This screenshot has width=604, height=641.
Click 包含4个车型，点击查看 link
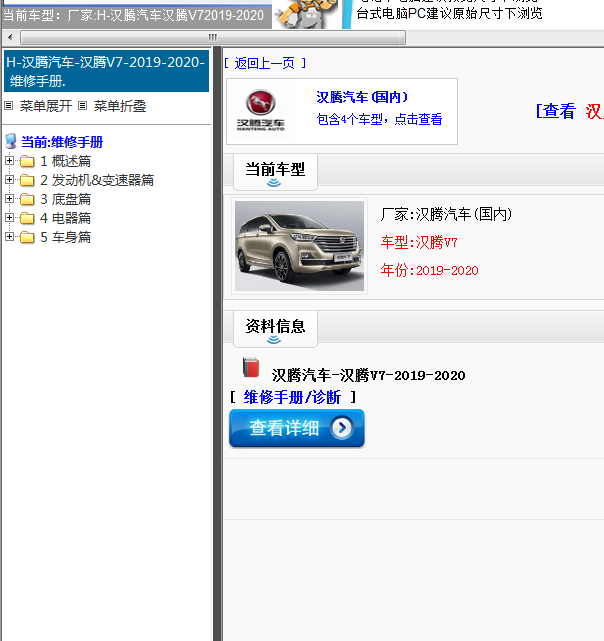point(379,119)
